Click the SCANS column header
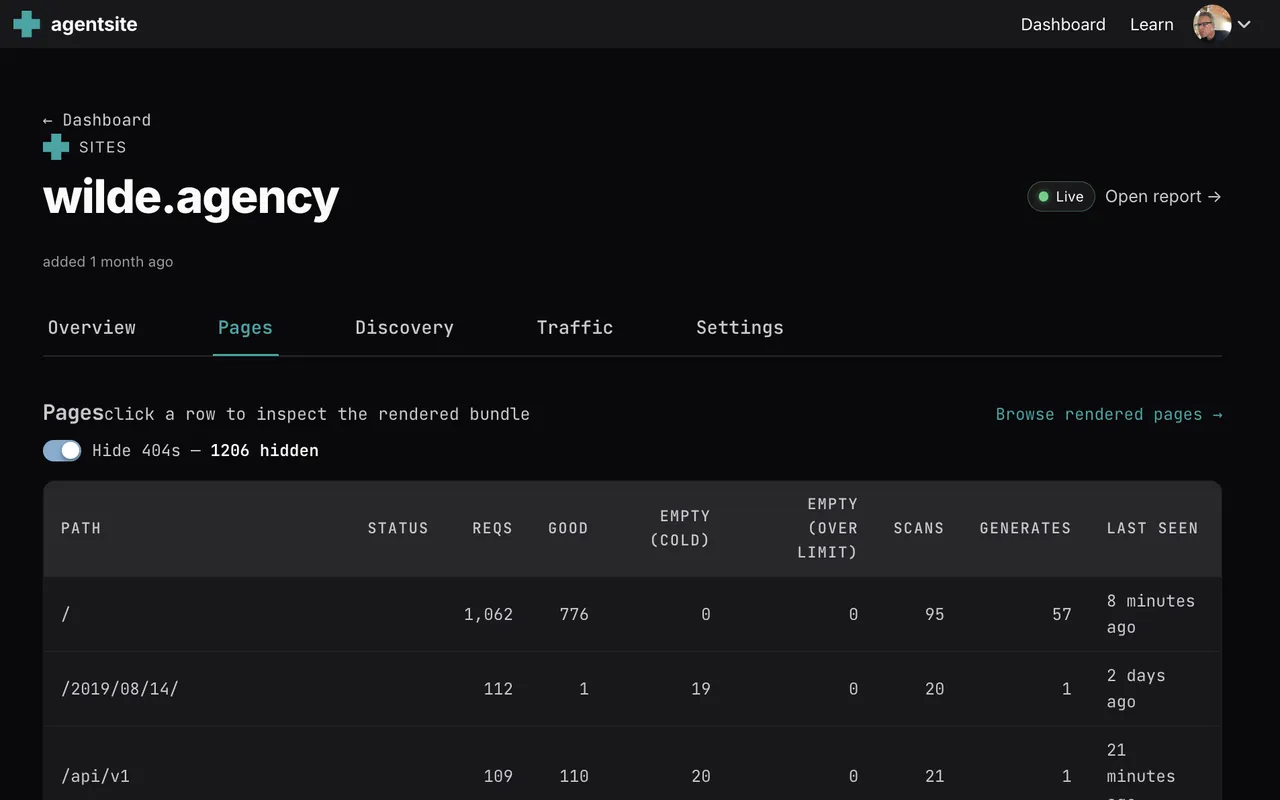Screen dimensions: 1280x800 point(919,528)
